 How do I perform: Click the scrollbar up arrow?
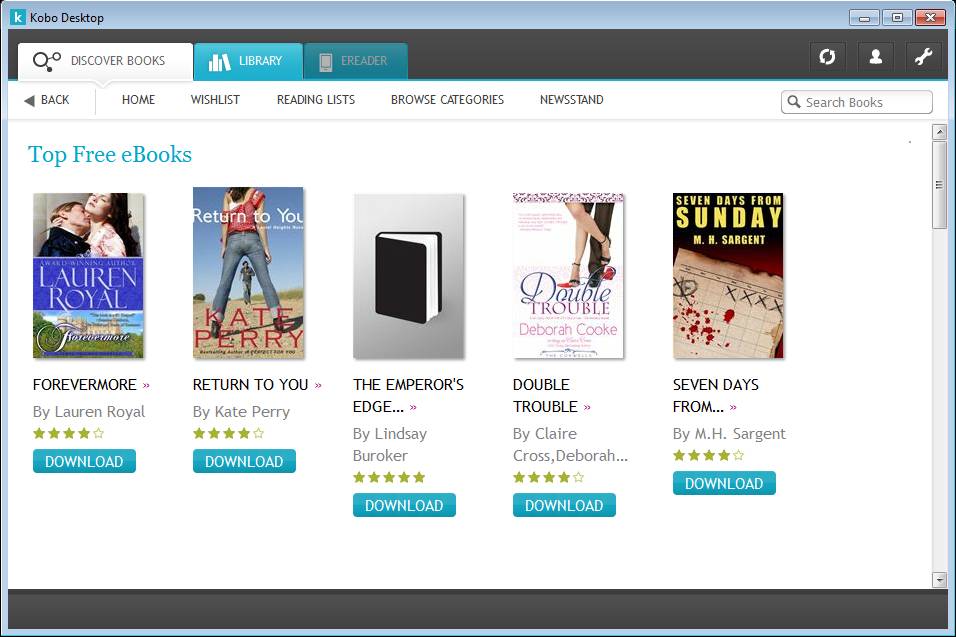[939, 132]
